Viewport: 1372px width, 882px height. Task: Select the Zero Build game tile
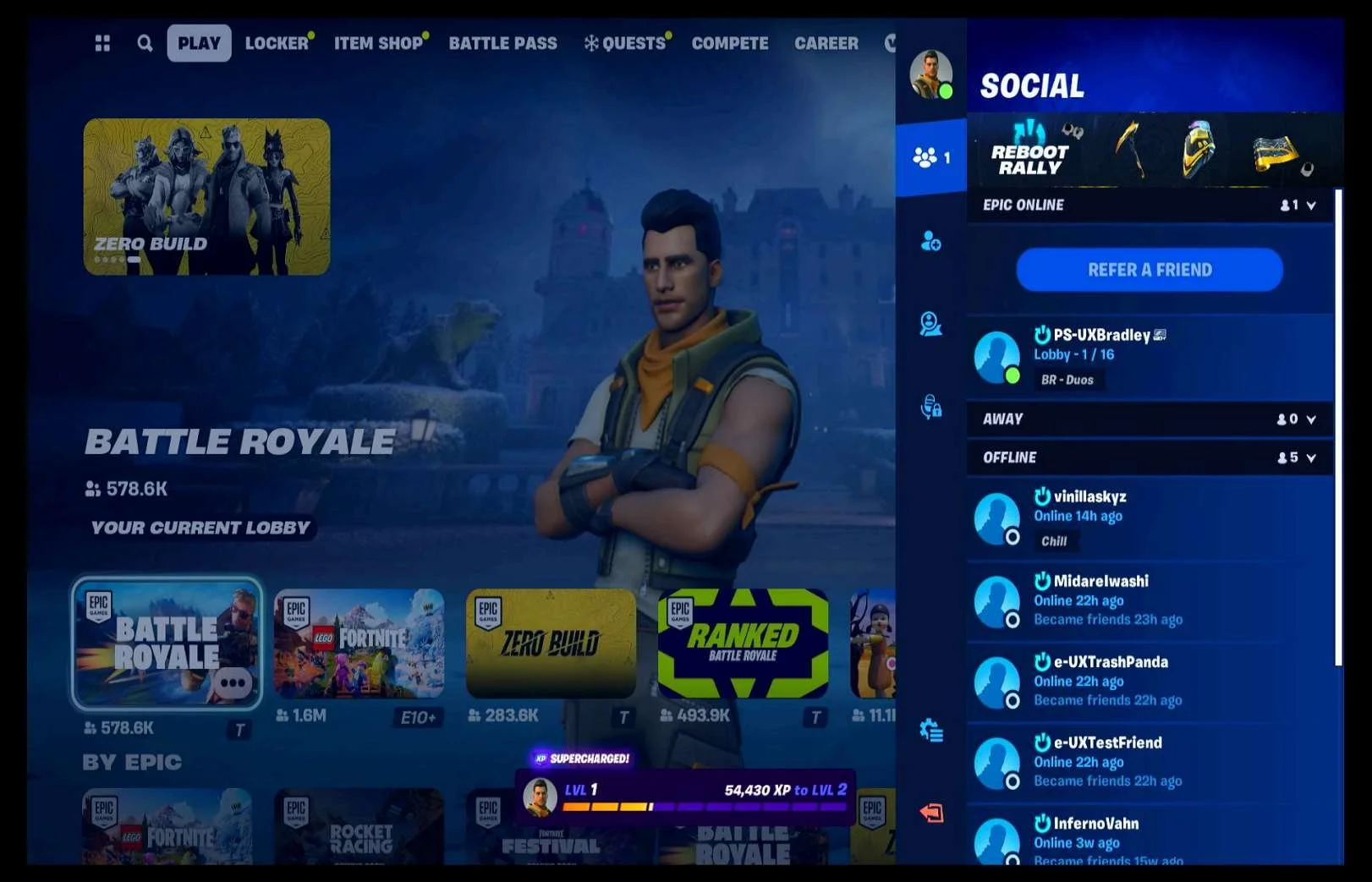point(551,644)
